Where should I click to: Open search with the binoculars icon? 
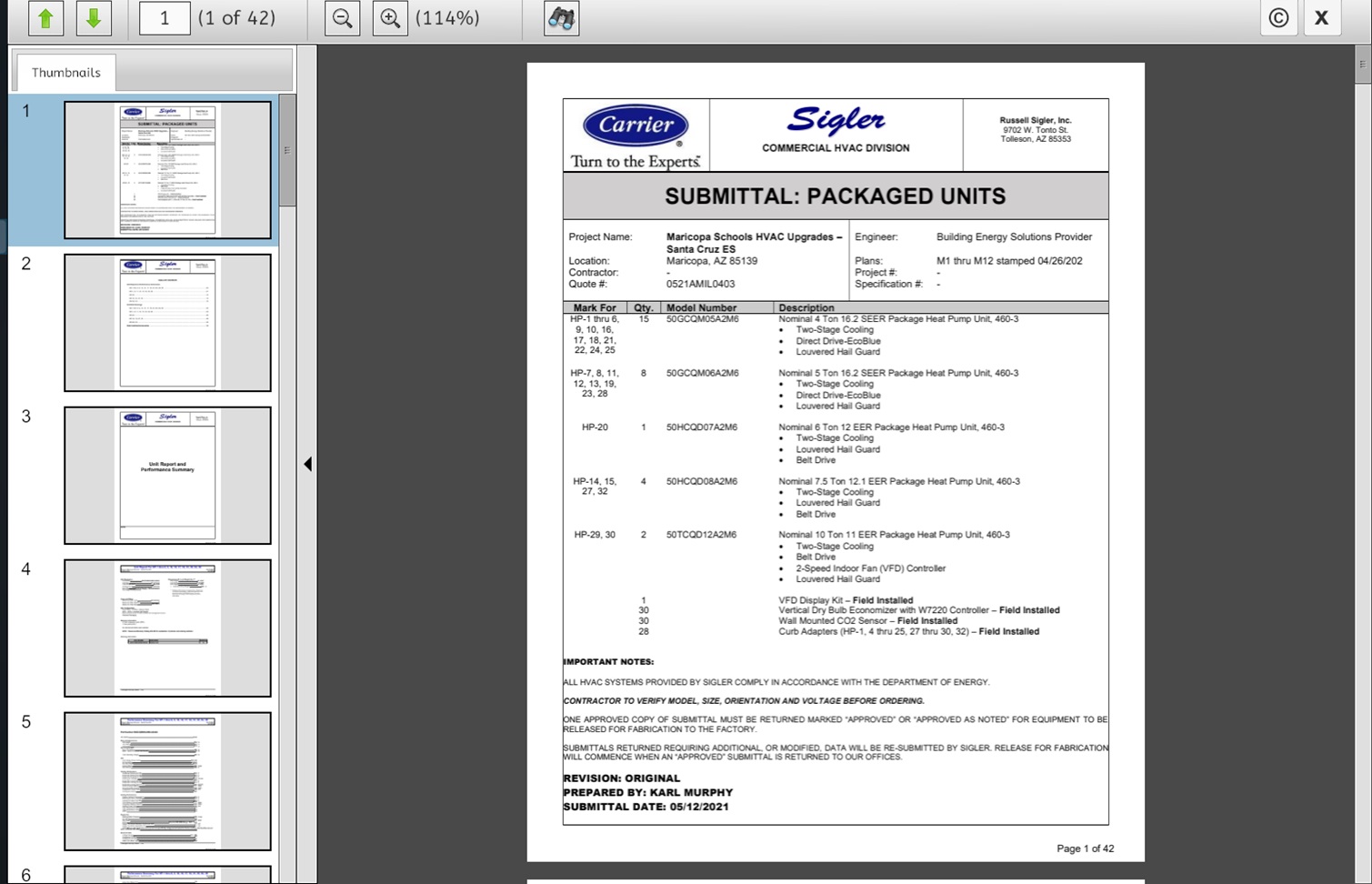click(561, 18)
